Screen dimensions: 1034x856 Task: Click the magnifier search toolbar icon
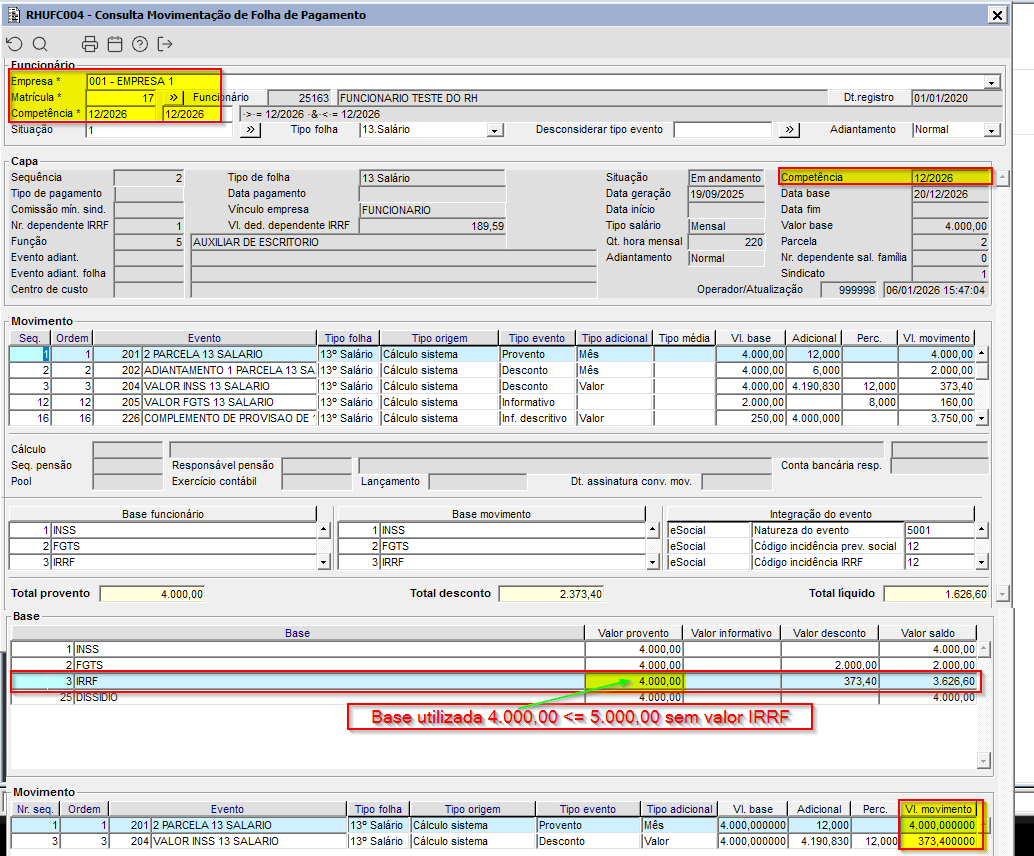[40, 44]
